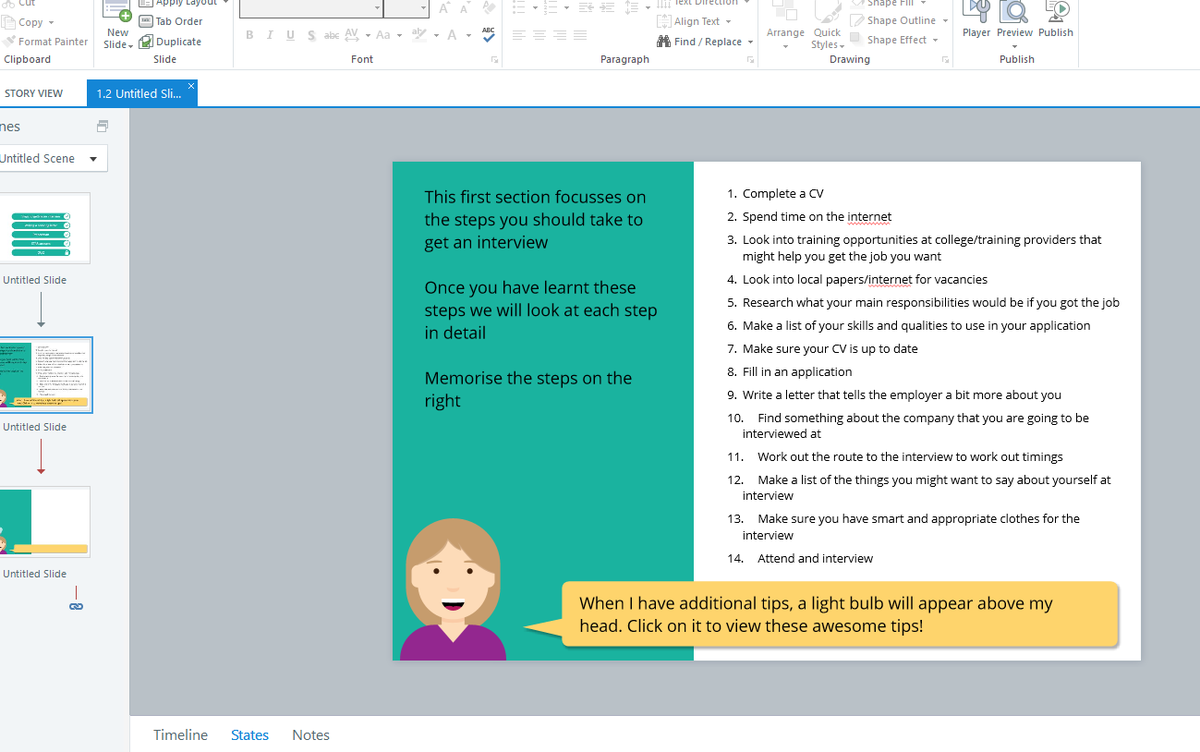
Task: Select the third slide thumbnail
Action: click(x=44, y=522)
